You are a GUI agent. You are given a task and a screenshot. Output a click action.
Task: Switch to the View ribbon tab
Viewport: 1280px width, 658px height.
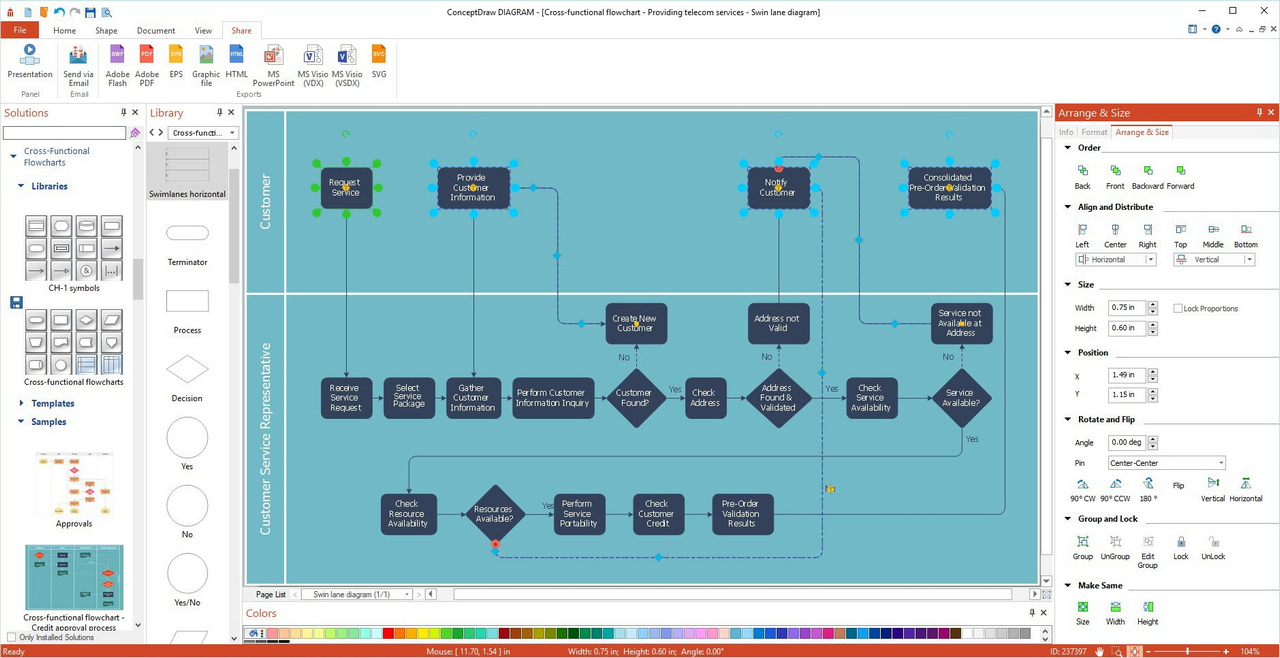pyautogui.click(x=203, y=30)
